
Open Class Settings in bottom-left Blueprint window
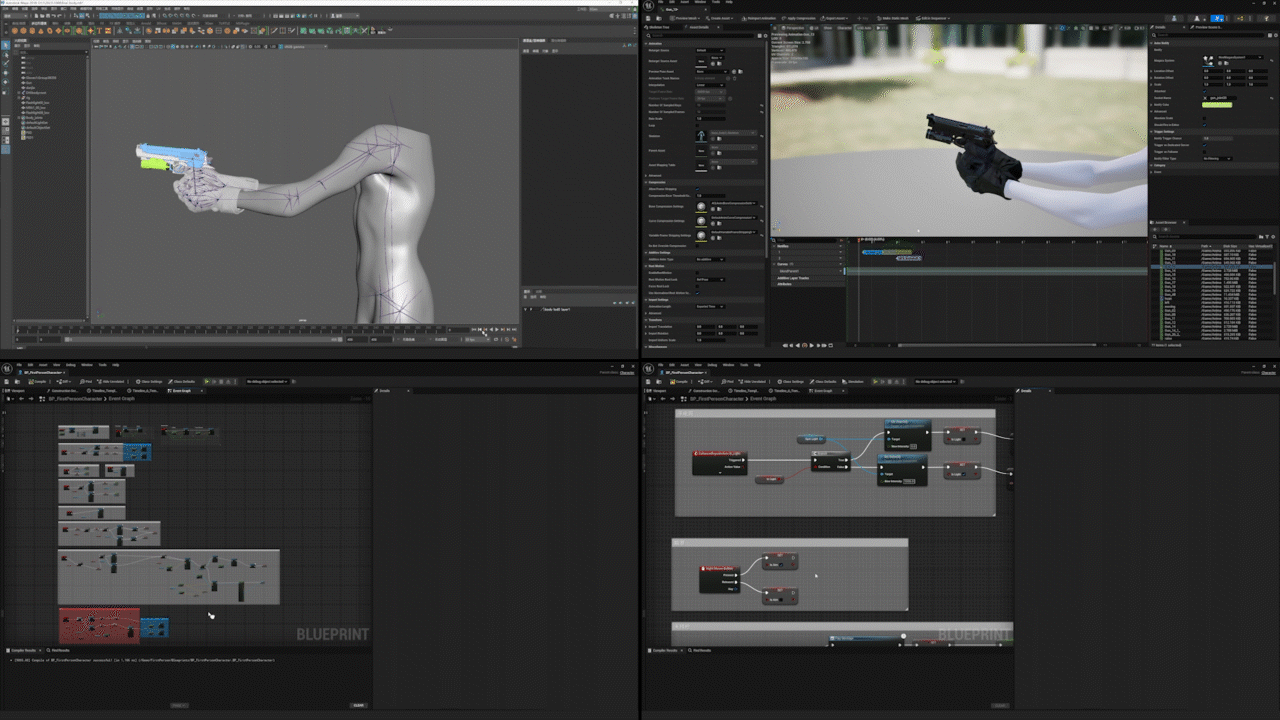pyautogui.click(x=149, y=382)
